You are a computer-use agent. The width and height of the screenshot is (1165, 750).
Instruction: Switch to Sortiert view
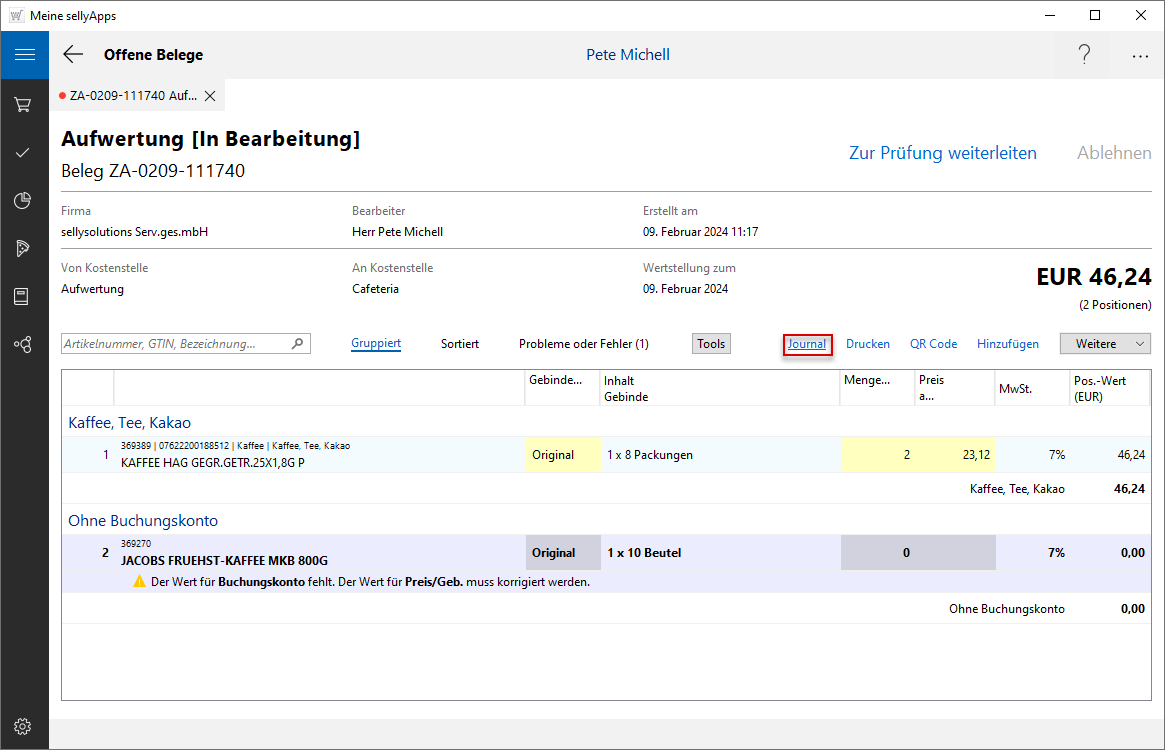[x=460, y=344]
